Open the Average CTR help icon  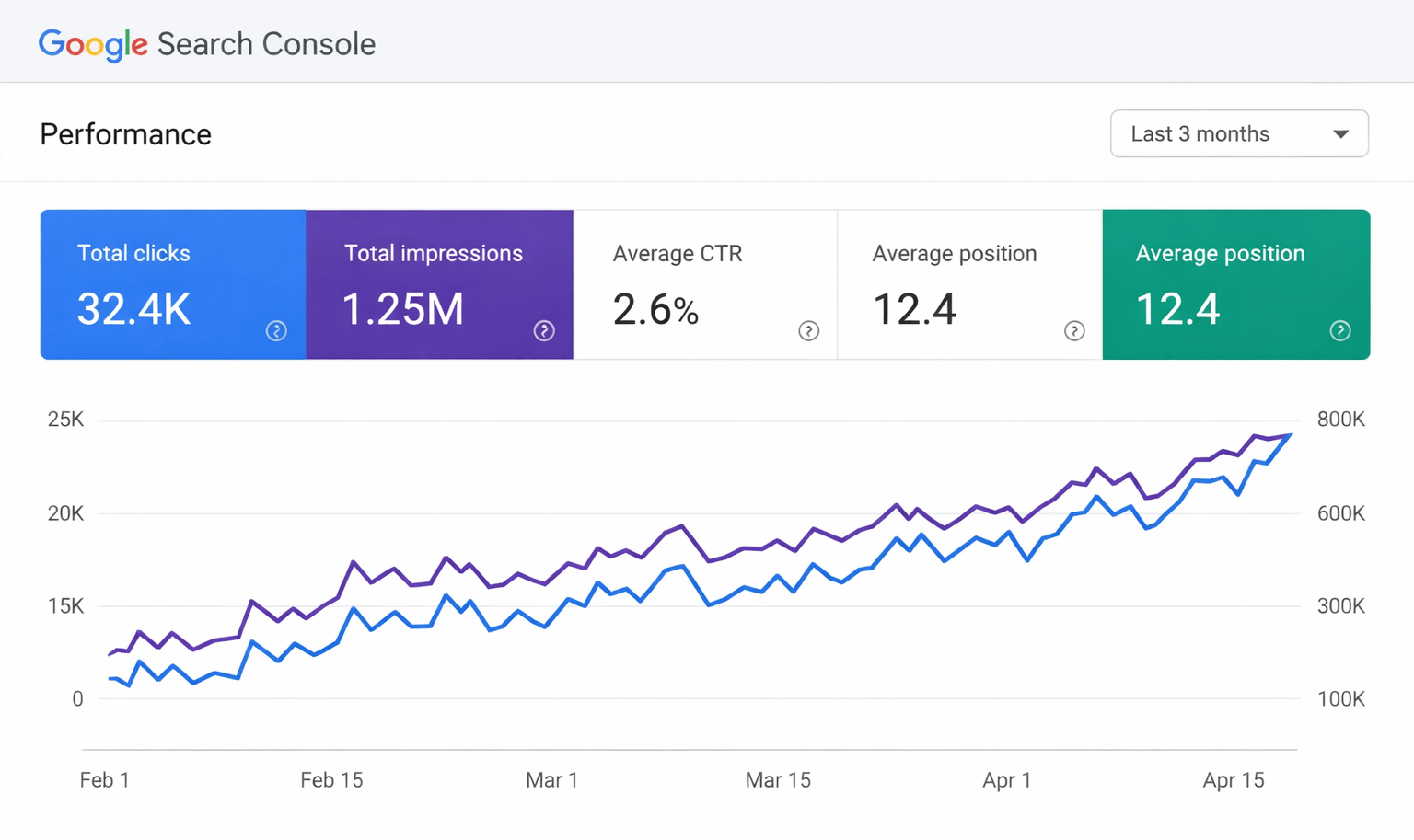pos(808,331)
